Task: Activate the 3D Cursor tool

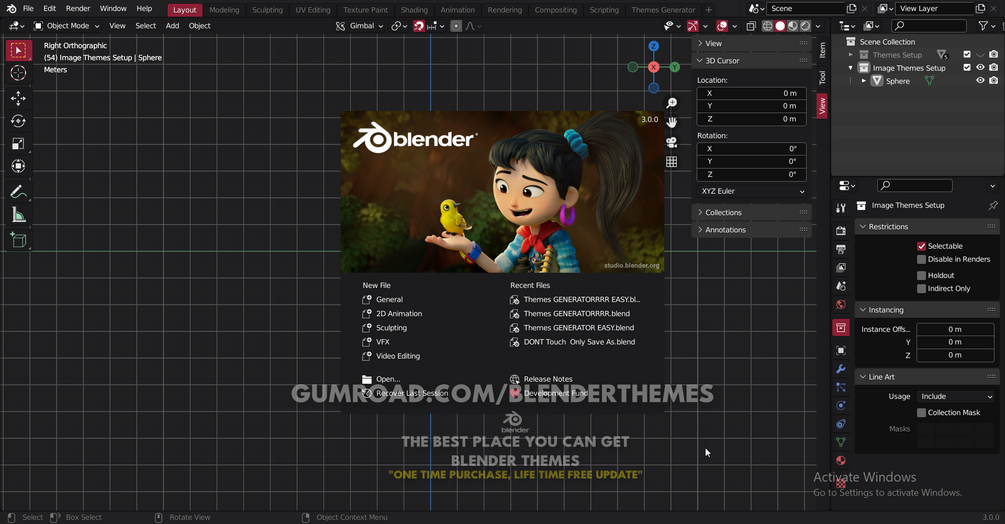Action: [18, 73]
